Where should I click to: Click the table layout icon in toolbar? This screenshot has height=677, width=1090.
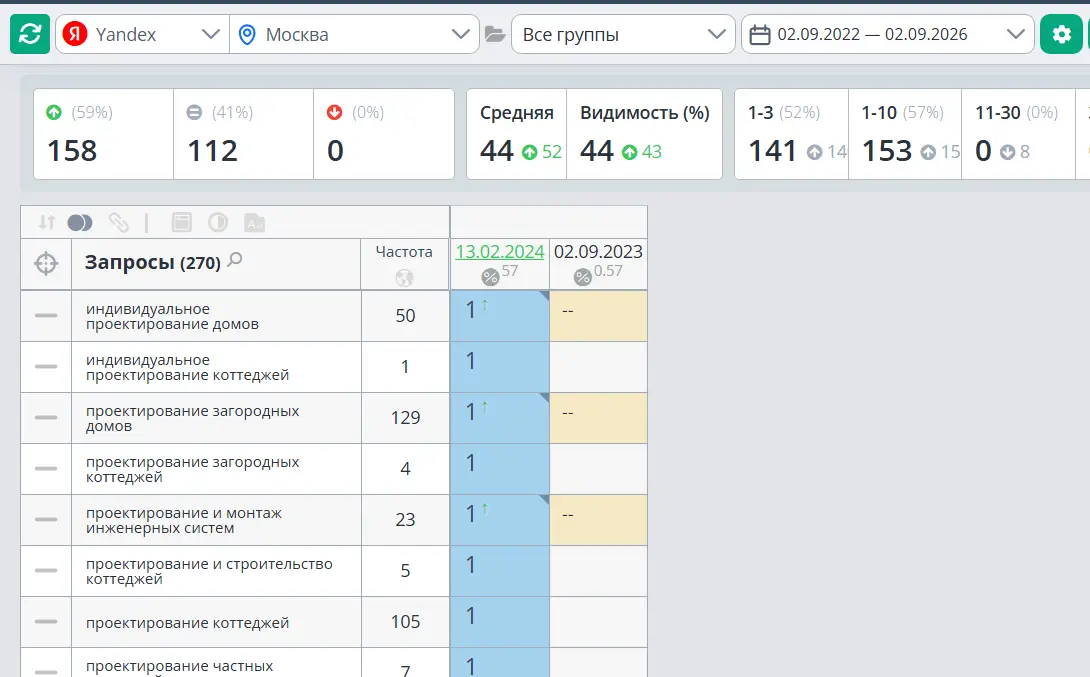tap(181, 222)
